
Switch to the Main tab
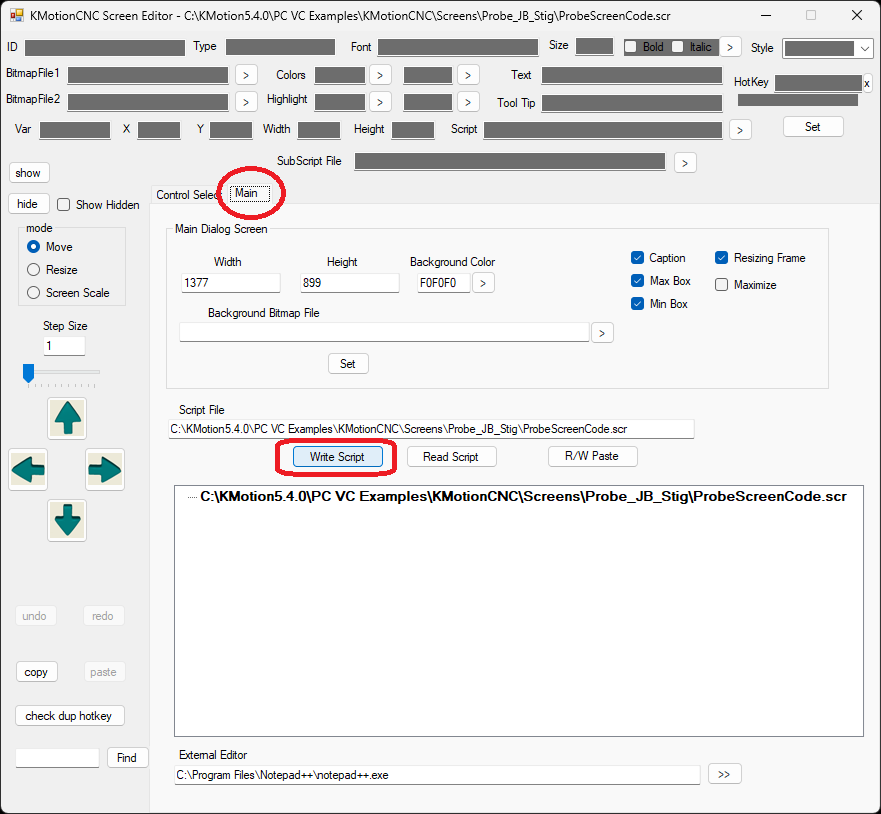[247, 193]
